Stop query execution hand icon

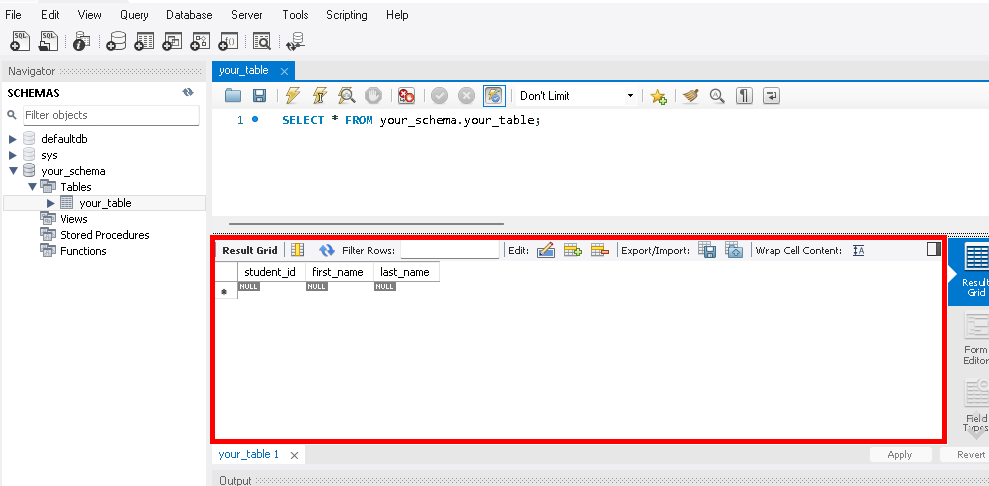point(373,96)
